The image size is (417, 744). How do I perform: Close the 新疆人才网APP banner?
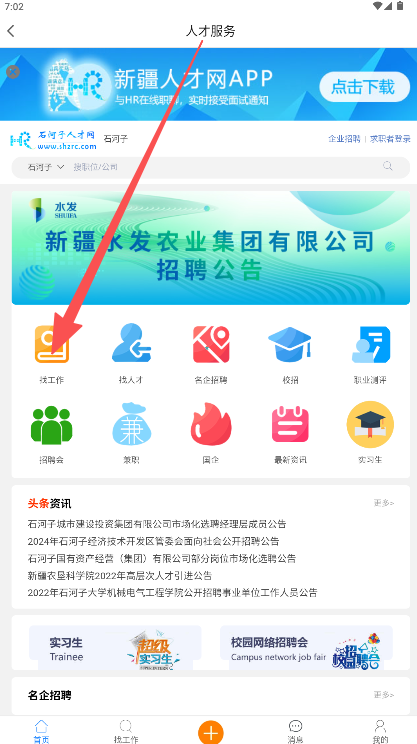[13, 72]
